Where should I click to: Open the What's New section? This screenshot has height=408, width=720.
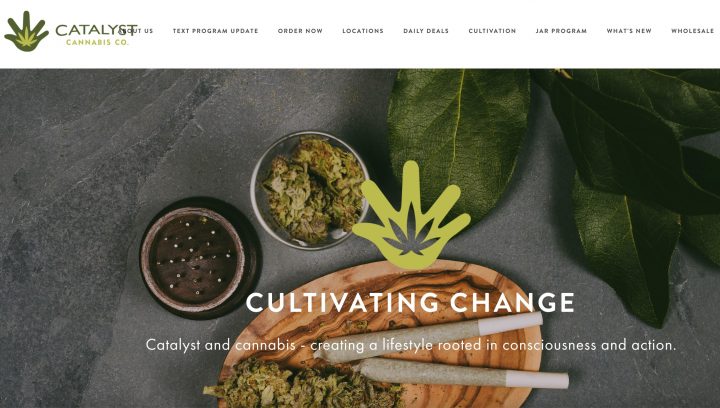pyautogui.click(x=629, y=31)
